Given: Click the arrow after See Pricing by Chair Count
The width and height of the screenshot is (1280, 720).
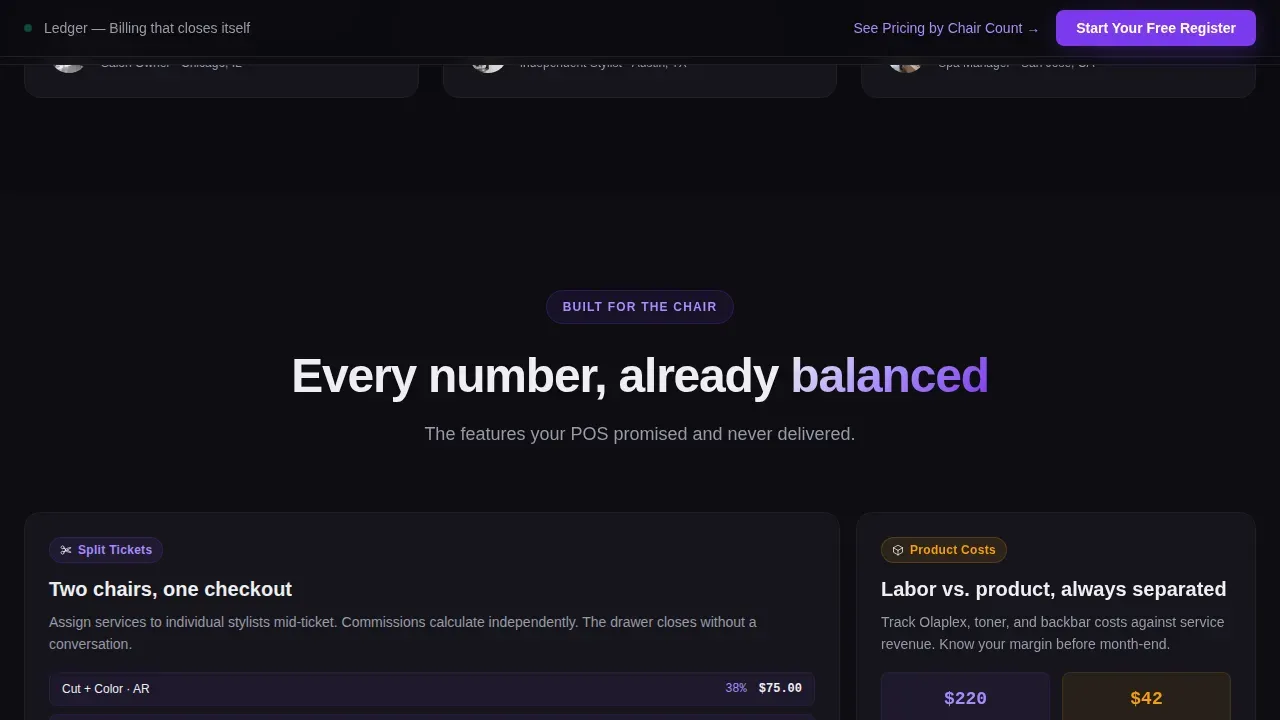Looking at the screenshot, I should [1033, 29].
